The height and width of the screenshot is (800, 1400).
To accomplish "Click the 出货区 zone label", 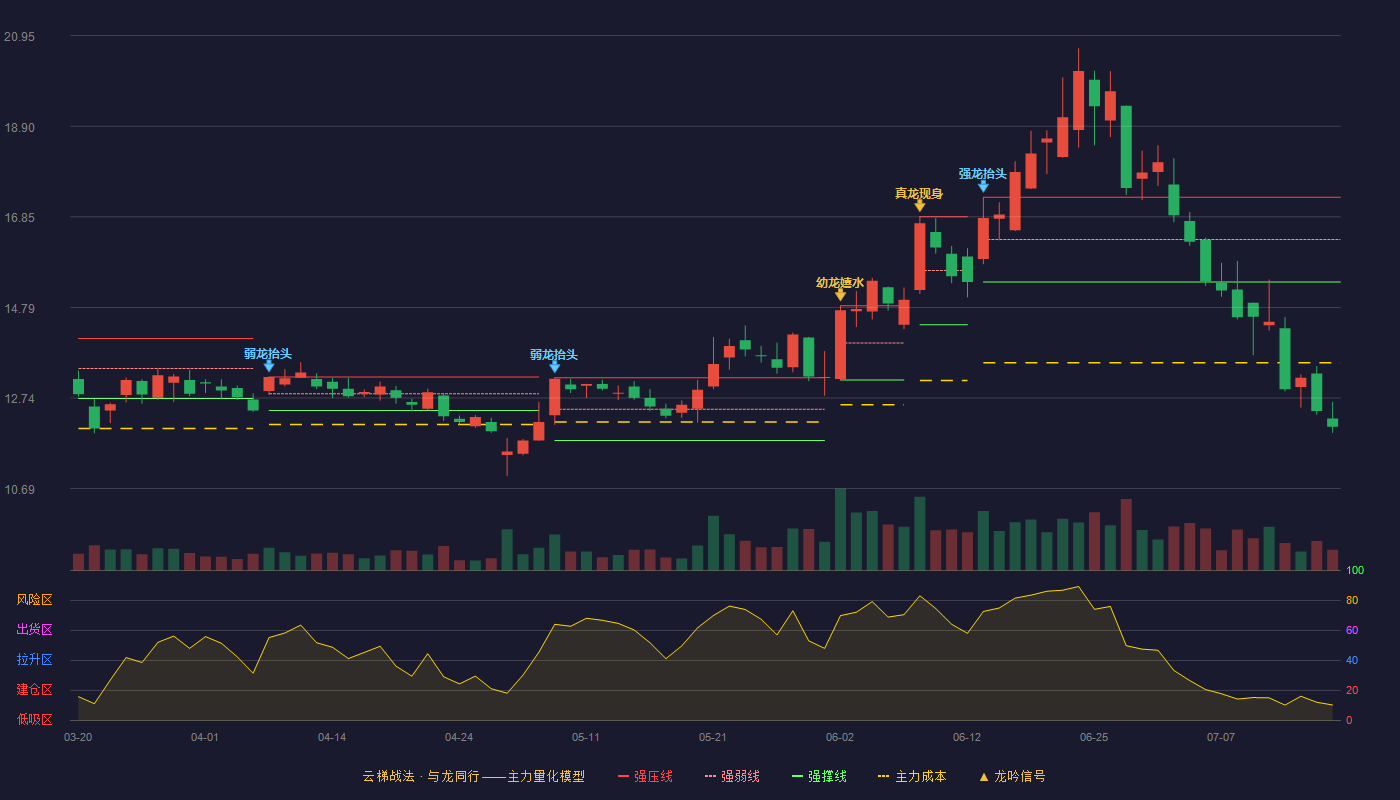I will pos(34,630).
